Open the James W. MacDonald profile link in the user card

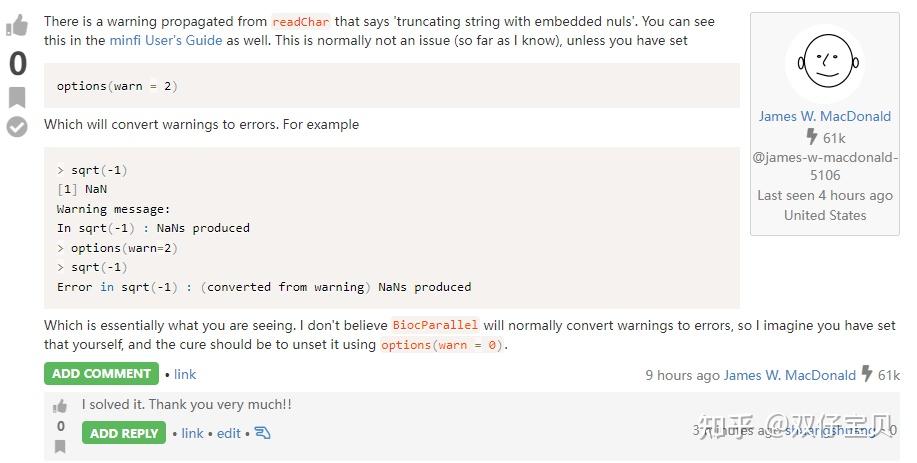coord(824,116)
